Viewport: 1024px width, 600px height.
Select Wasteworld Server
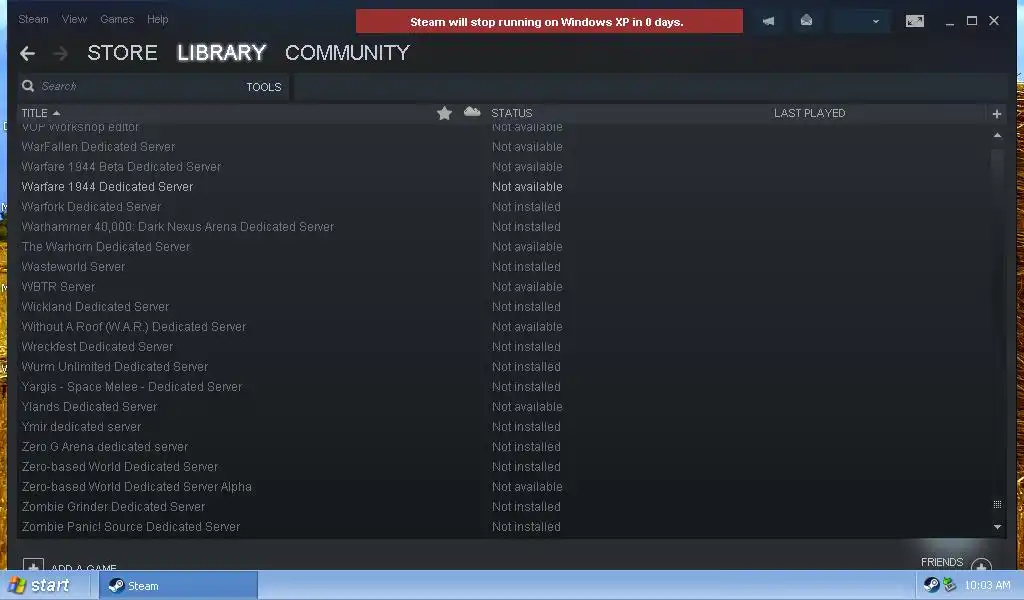73,267
